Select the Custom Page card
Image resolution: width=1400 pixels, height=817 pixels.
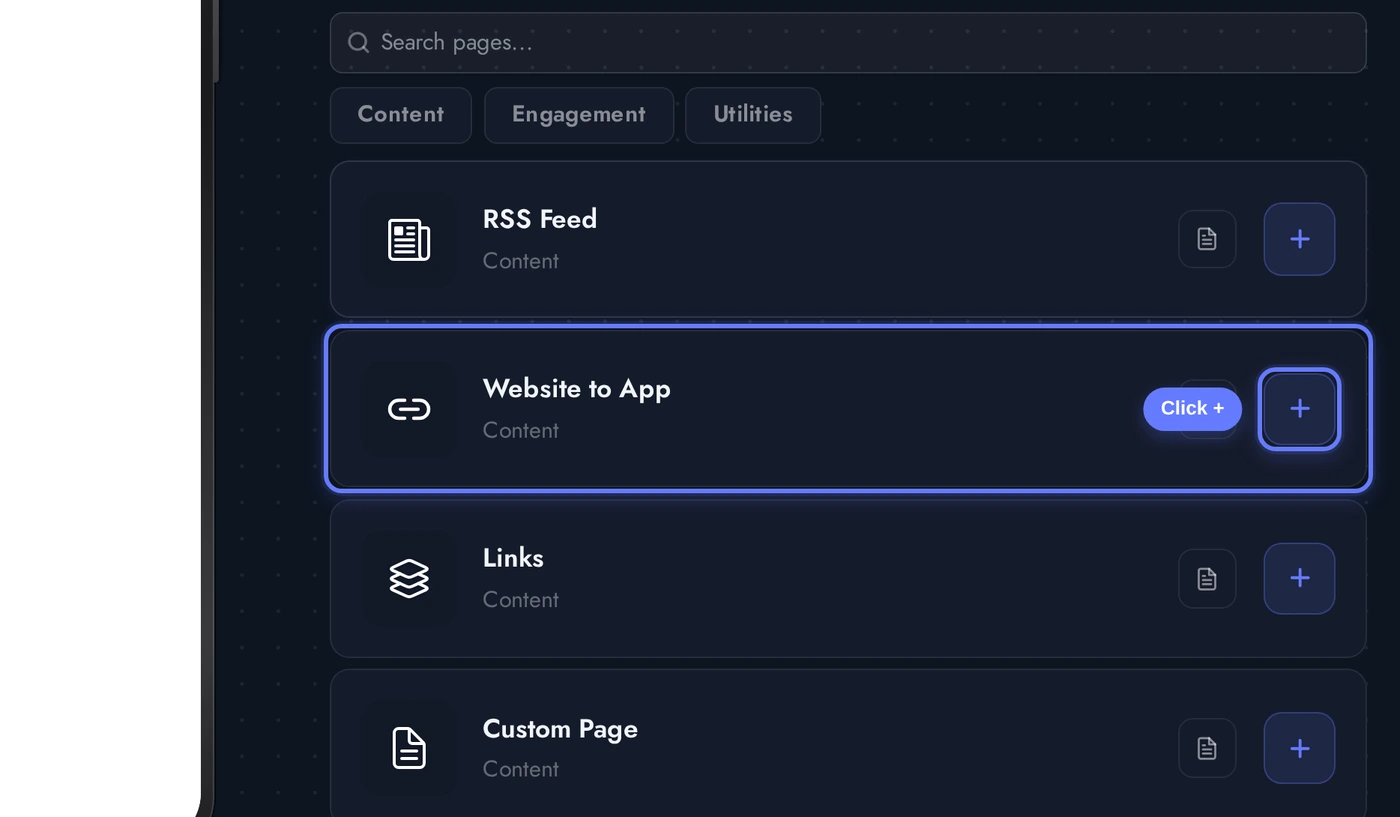(800, 740)
